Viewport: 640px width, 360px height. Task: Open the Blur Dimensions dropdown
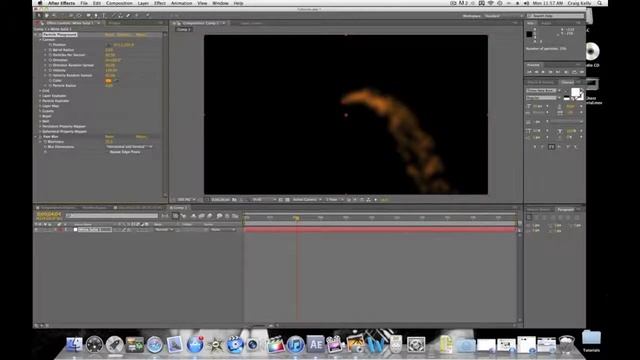coord(129,147)
